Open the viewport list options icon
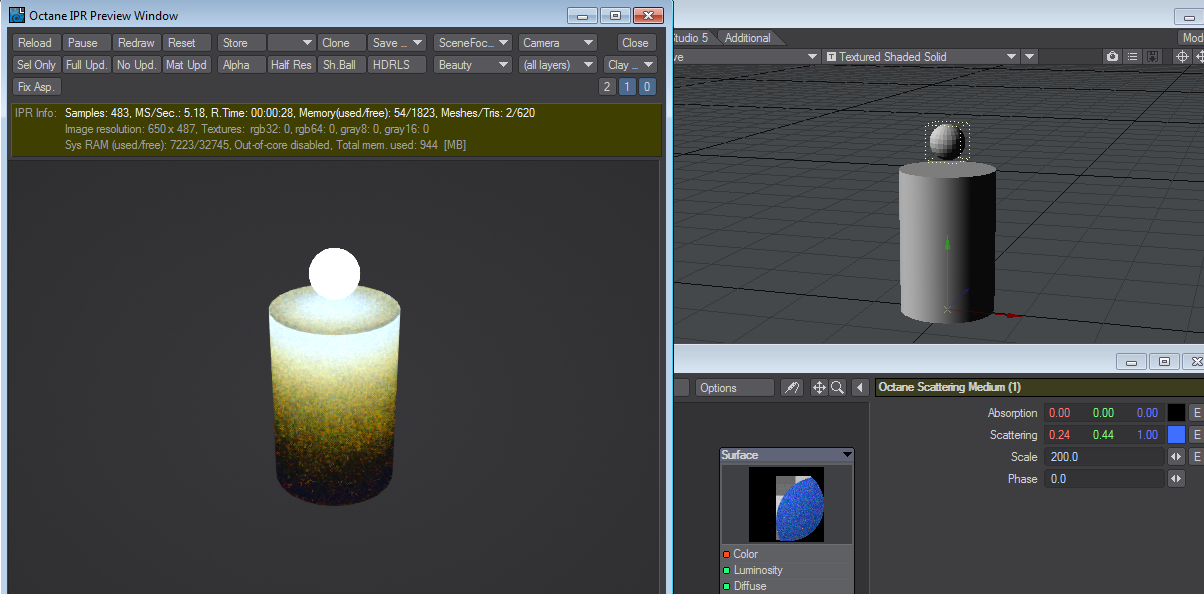This screenshot has height=594, width=1204. [x=1132, y=57]
